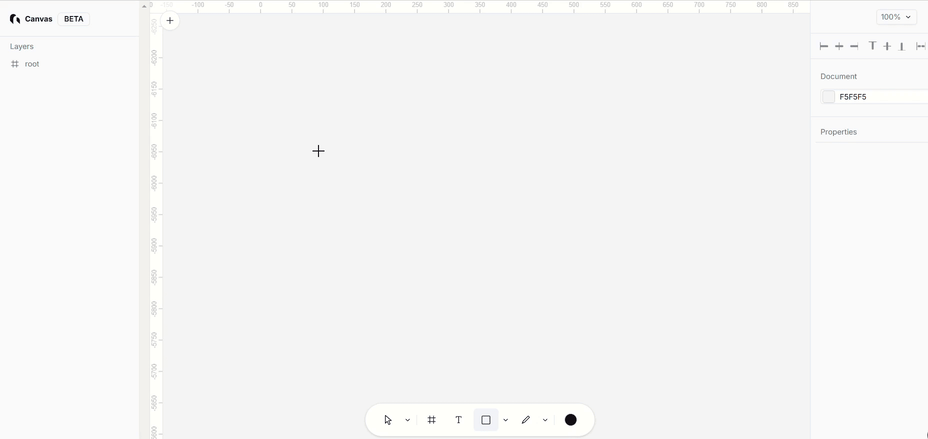
Task: Align selection to right edge
Action: point(854,46)
